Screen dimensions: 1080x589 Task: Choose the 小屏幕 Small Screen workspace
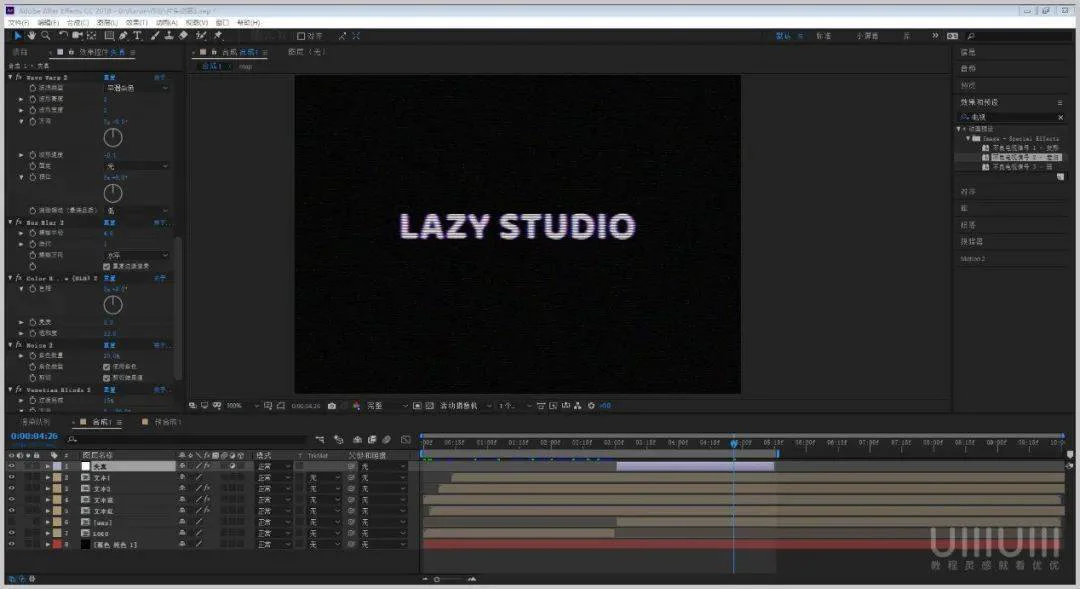[x=867, y=36]
